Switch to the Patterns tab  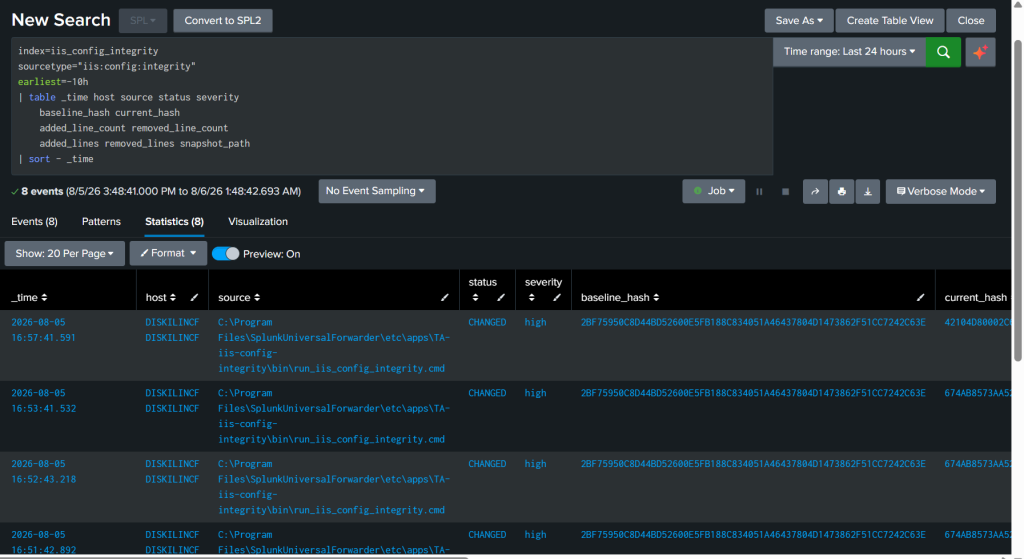101,221
